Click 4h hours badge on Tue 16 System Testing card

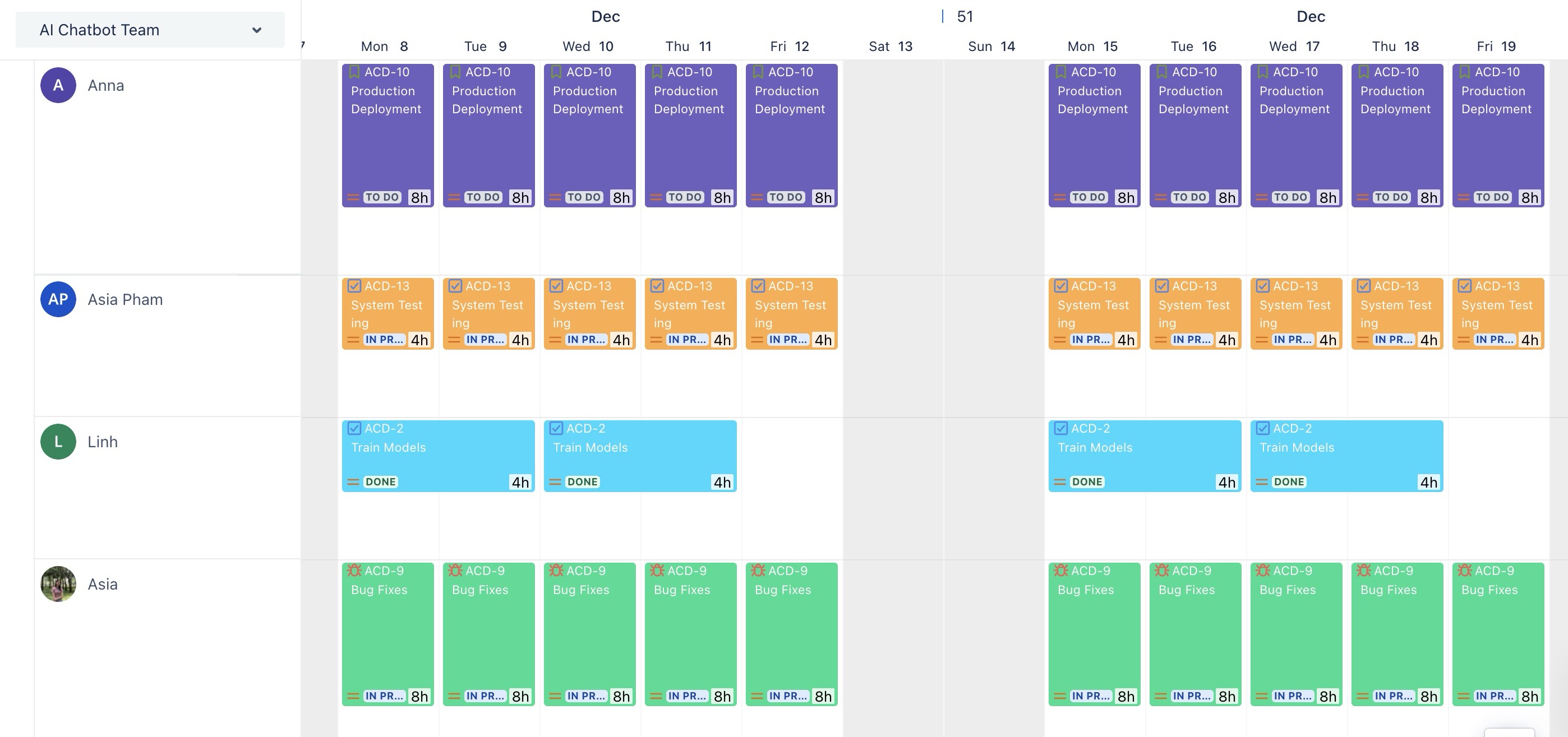[1226, 339]
